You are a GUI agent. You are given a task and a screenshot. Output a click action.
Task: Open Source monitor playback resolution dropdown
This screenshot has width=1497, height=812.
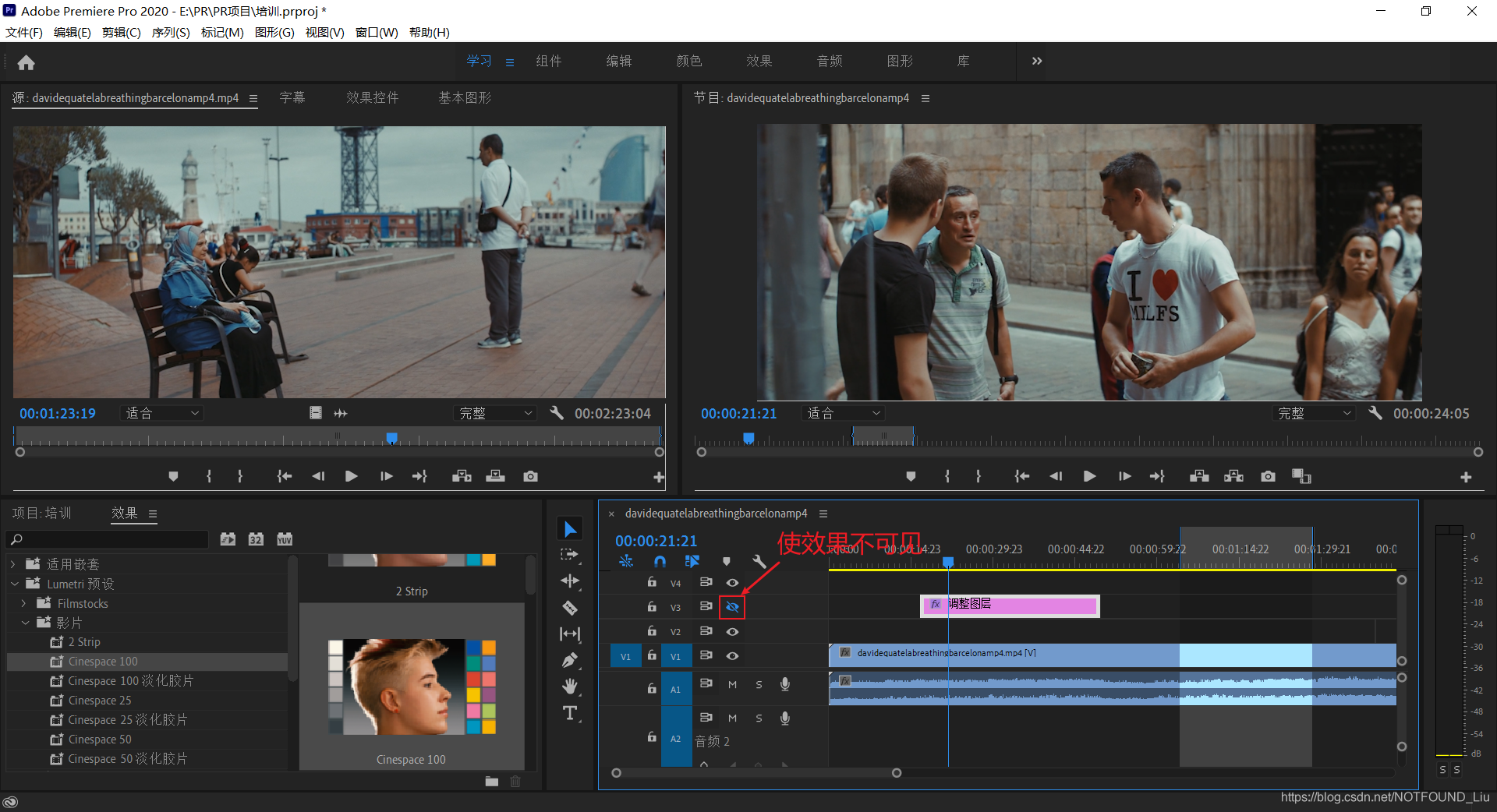tap(495, 413)
